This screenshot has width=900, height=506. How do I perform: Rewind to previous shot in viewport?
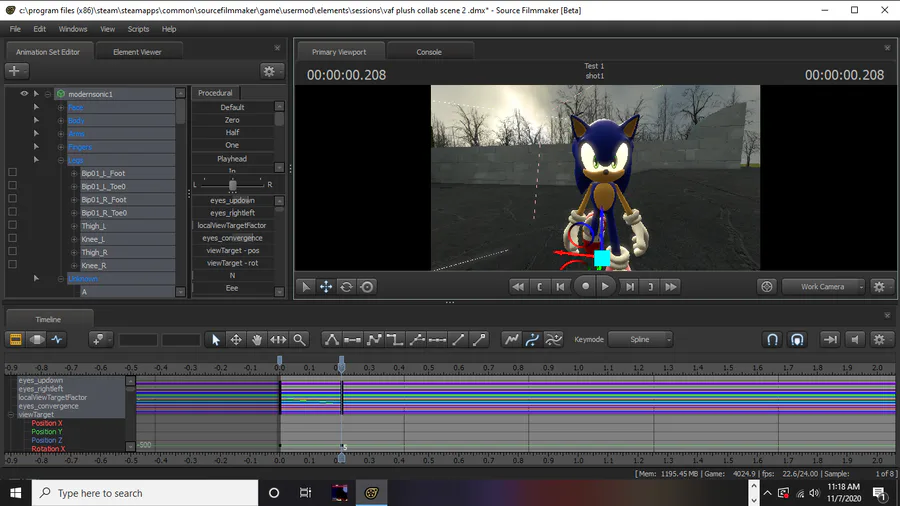tap(518, 287)
